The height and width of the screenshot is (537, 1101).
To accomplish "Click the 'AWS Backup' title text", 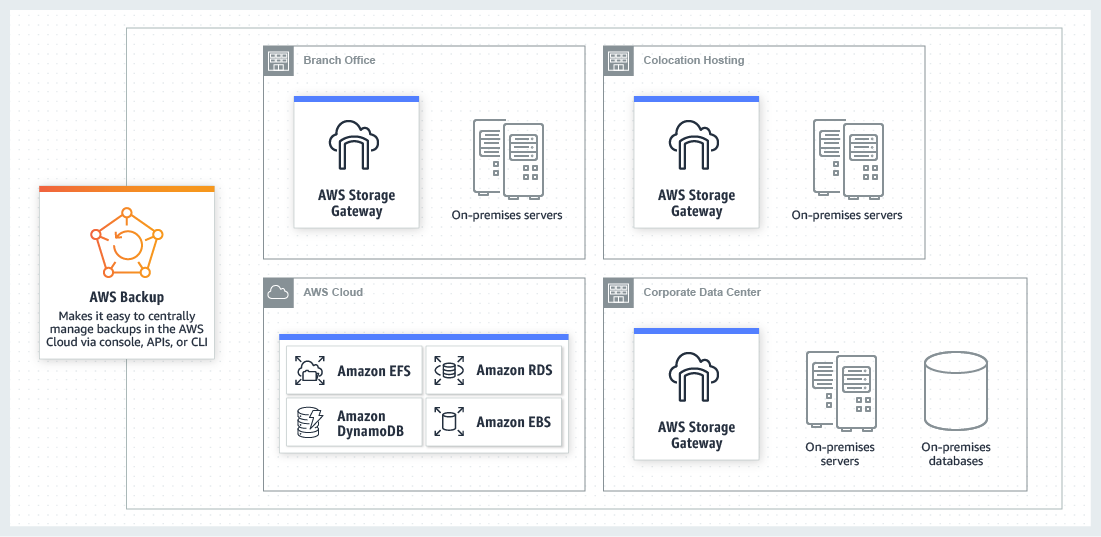I will pos(126,297).
